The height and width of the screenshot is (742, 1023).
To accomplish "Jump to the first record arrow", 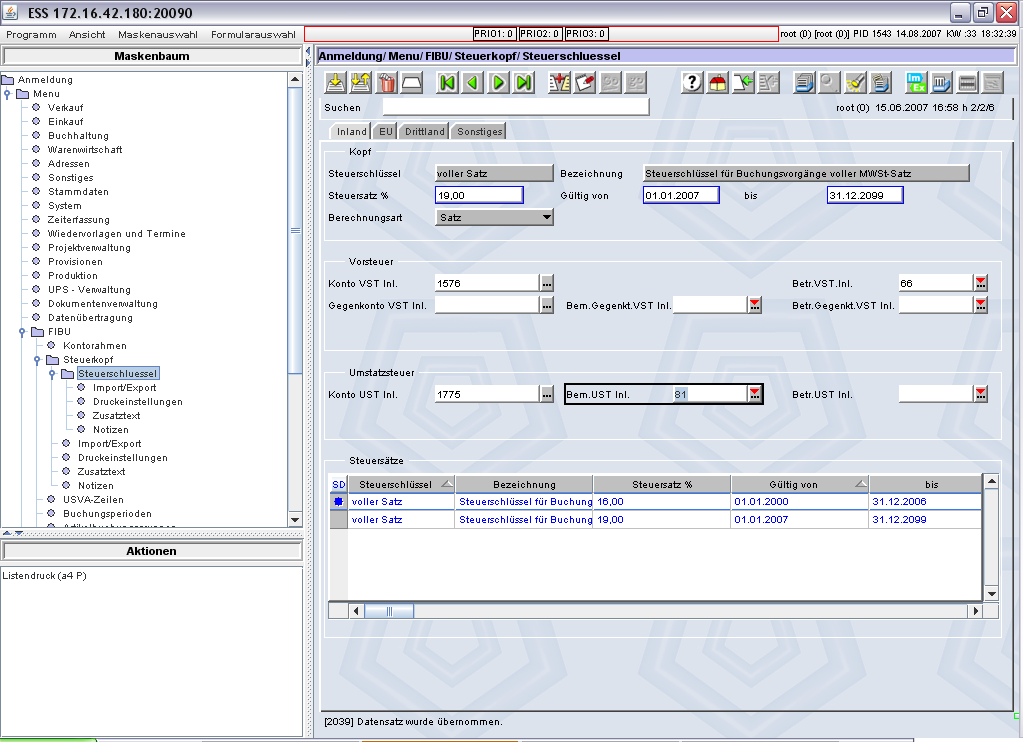I will point(448,83).
